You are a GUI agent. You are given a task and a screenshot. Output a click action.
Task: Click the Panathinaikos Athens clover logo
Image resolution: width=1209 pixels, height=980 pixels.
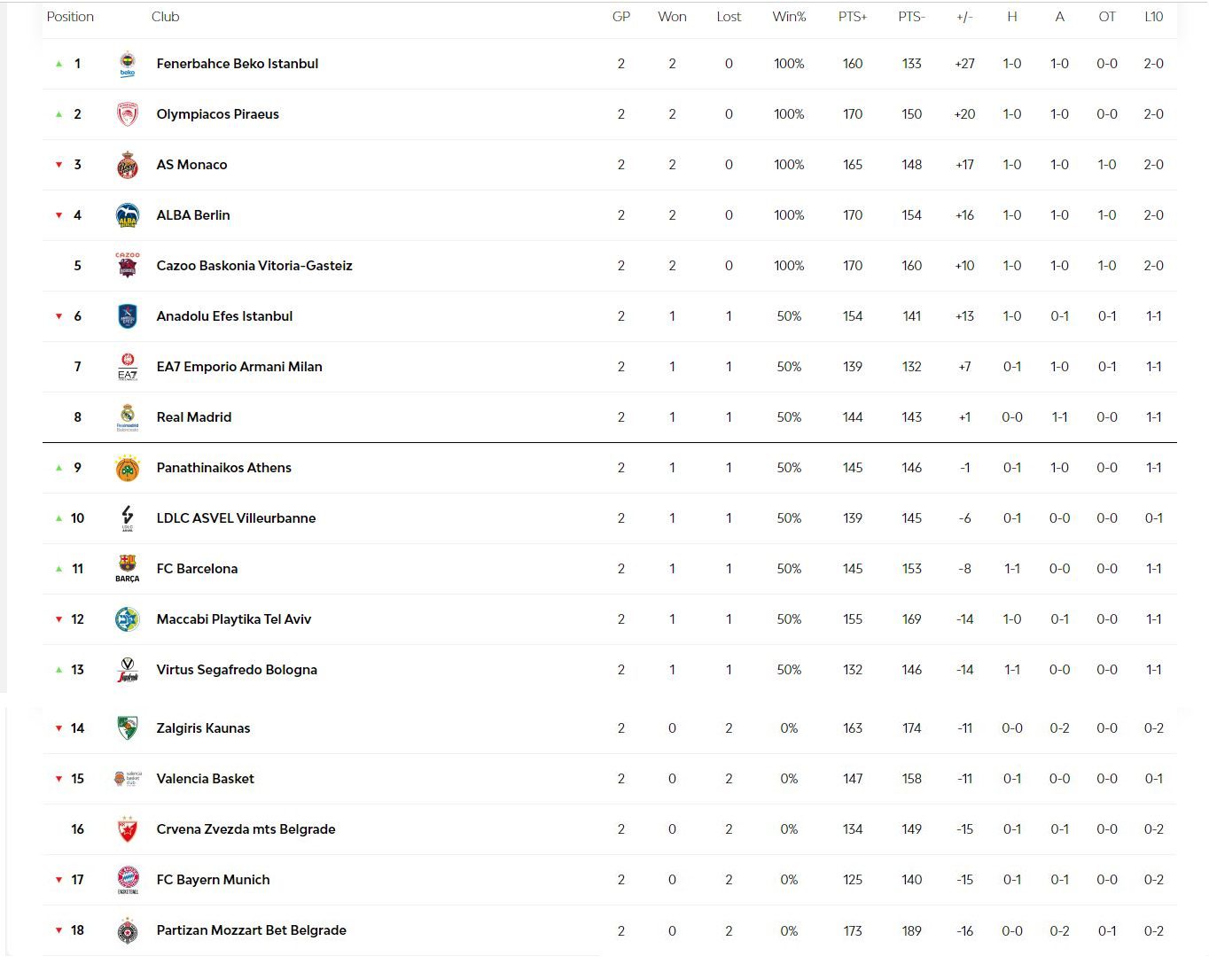coord(128,468)
